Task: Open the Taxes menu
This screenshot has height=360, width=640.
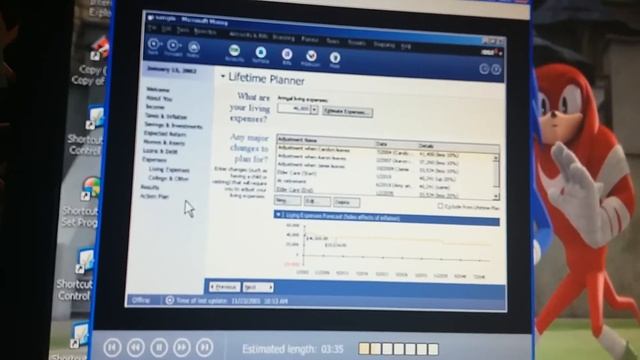Action: [x=333, y=41]
